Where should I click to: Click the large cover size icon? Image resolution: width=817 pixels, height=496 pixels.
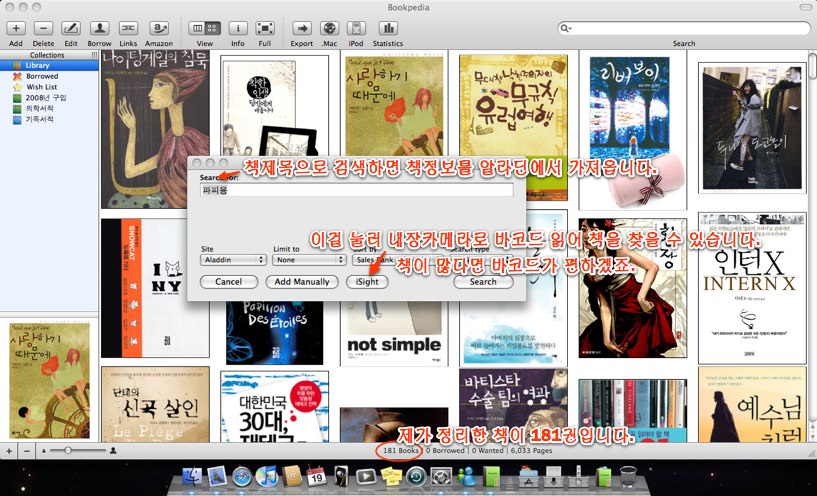pos(113,451)
